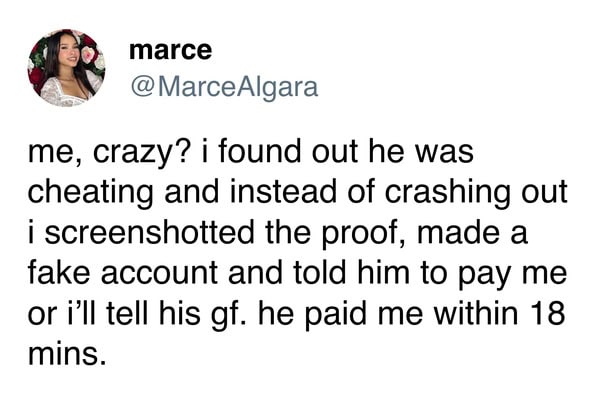Click the word "cheating" in the tweet text

click(90, 194)
